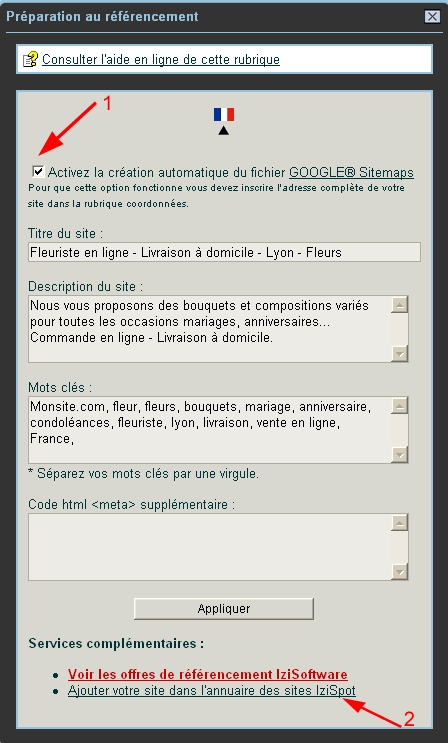The height and width of the screenshot is (743, 448).
Task: Click the help notepad icon
Action: point(30,59)
